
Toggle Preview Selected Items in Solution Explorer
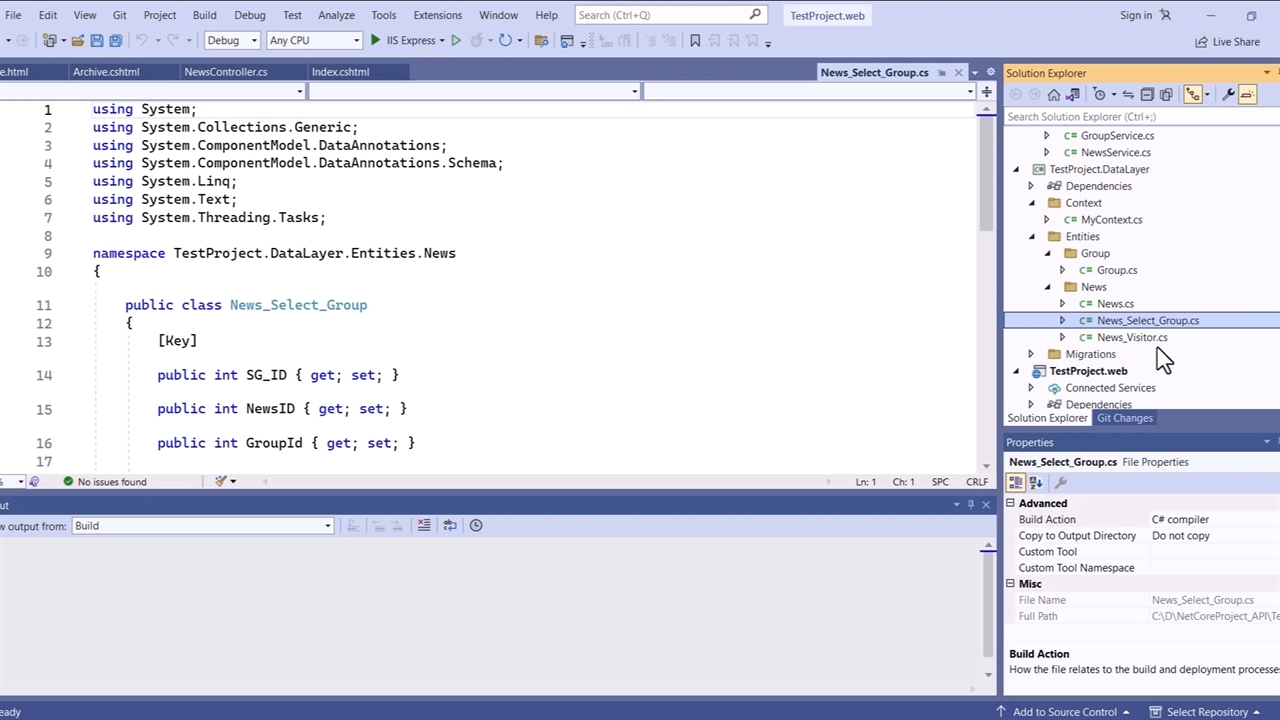click(x=1247, y=94)
